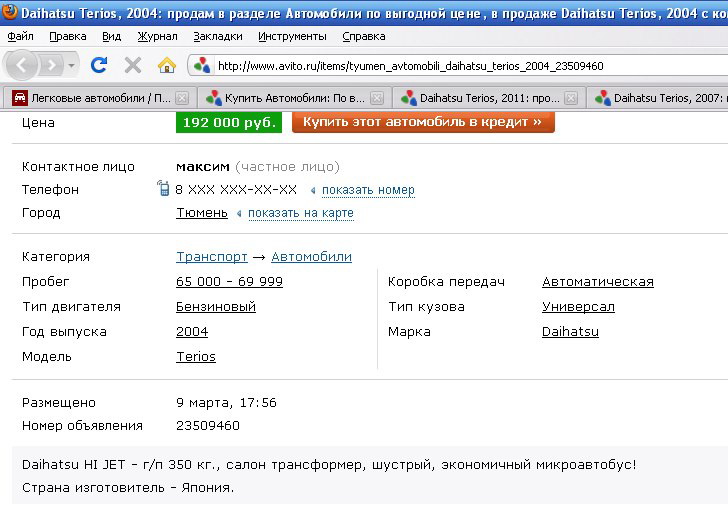Switch to the 'Daihatsu Terios, 2011' tab
Screen dimensions: 728x517
[x=480, y=98]
